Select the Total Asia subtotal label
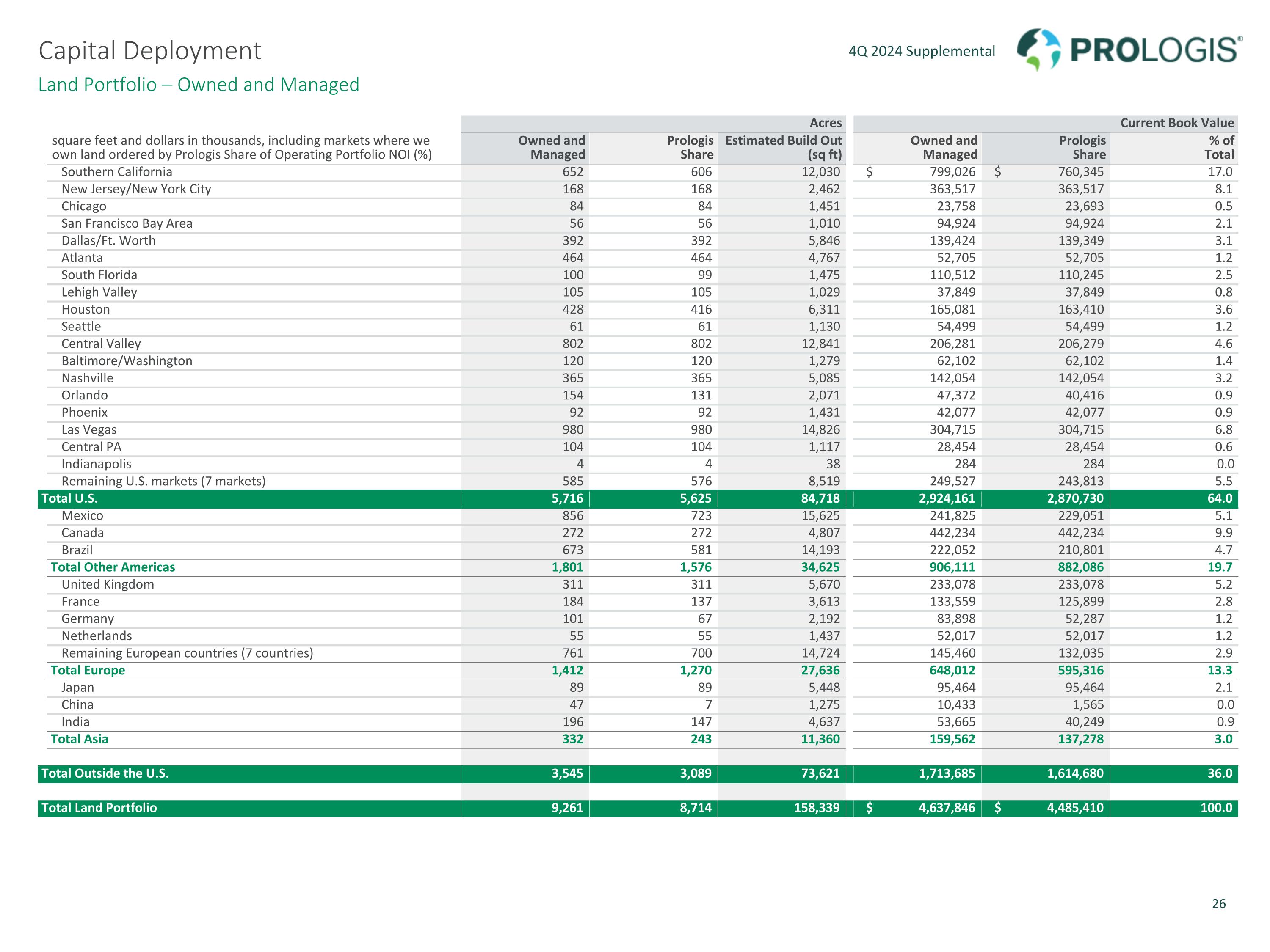 79,739
